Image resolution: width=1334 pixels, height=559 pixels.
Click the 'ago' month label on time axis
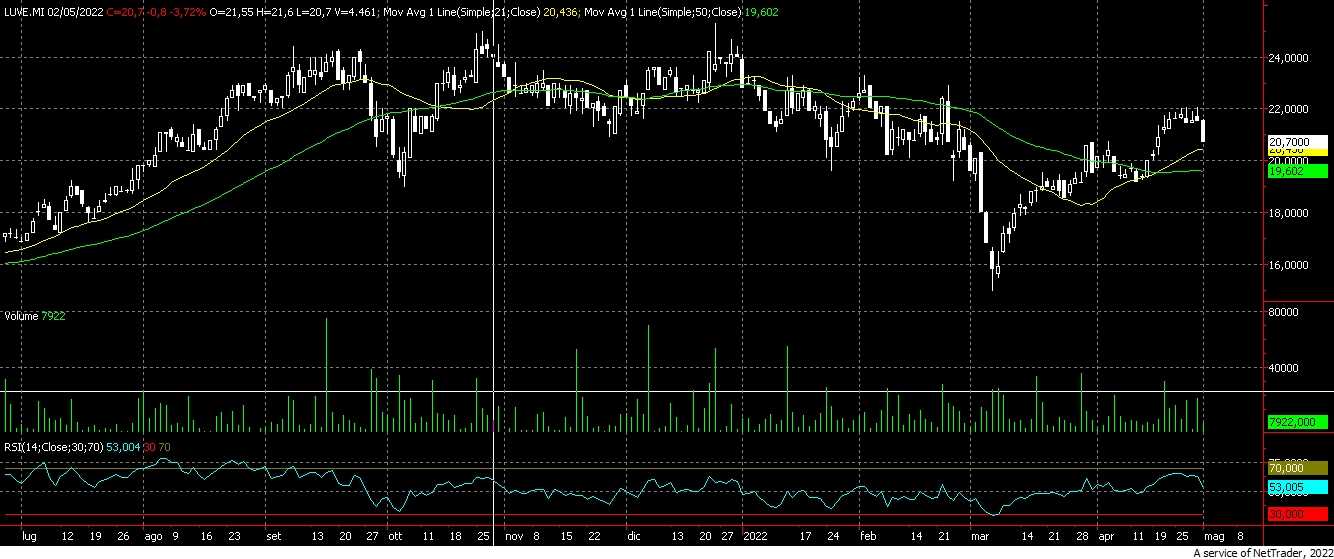pyautogui.click(x=152, y=536)
